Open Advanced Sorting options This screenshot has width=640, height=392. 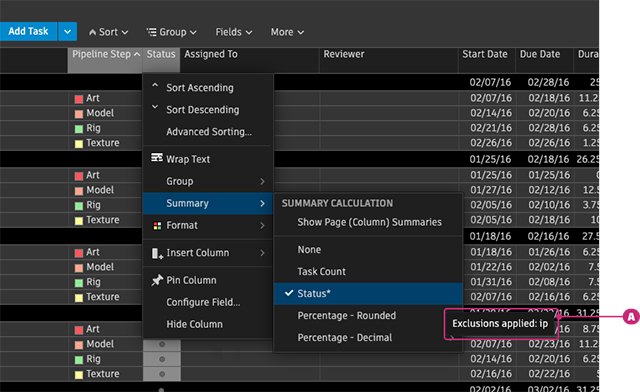[208, 132]
